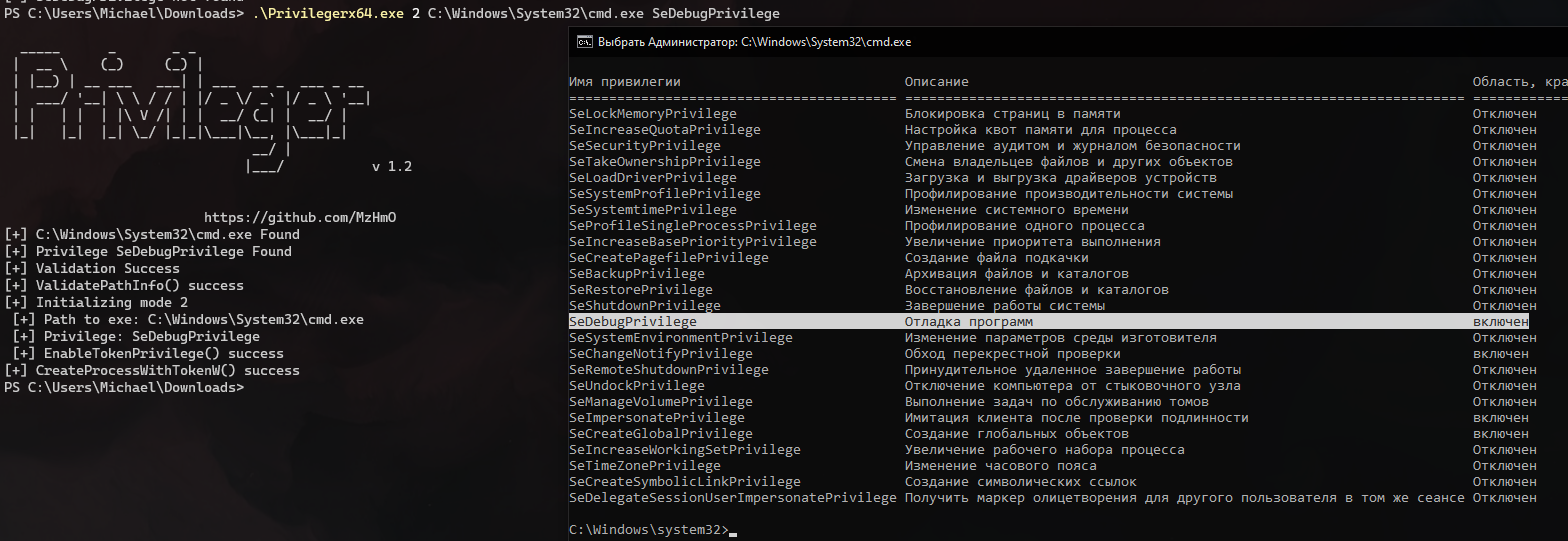Viewport: 1568px width, 541px height.
Task: Click the 'Область, кра' column header
Action: click(x=1520, y=82)
